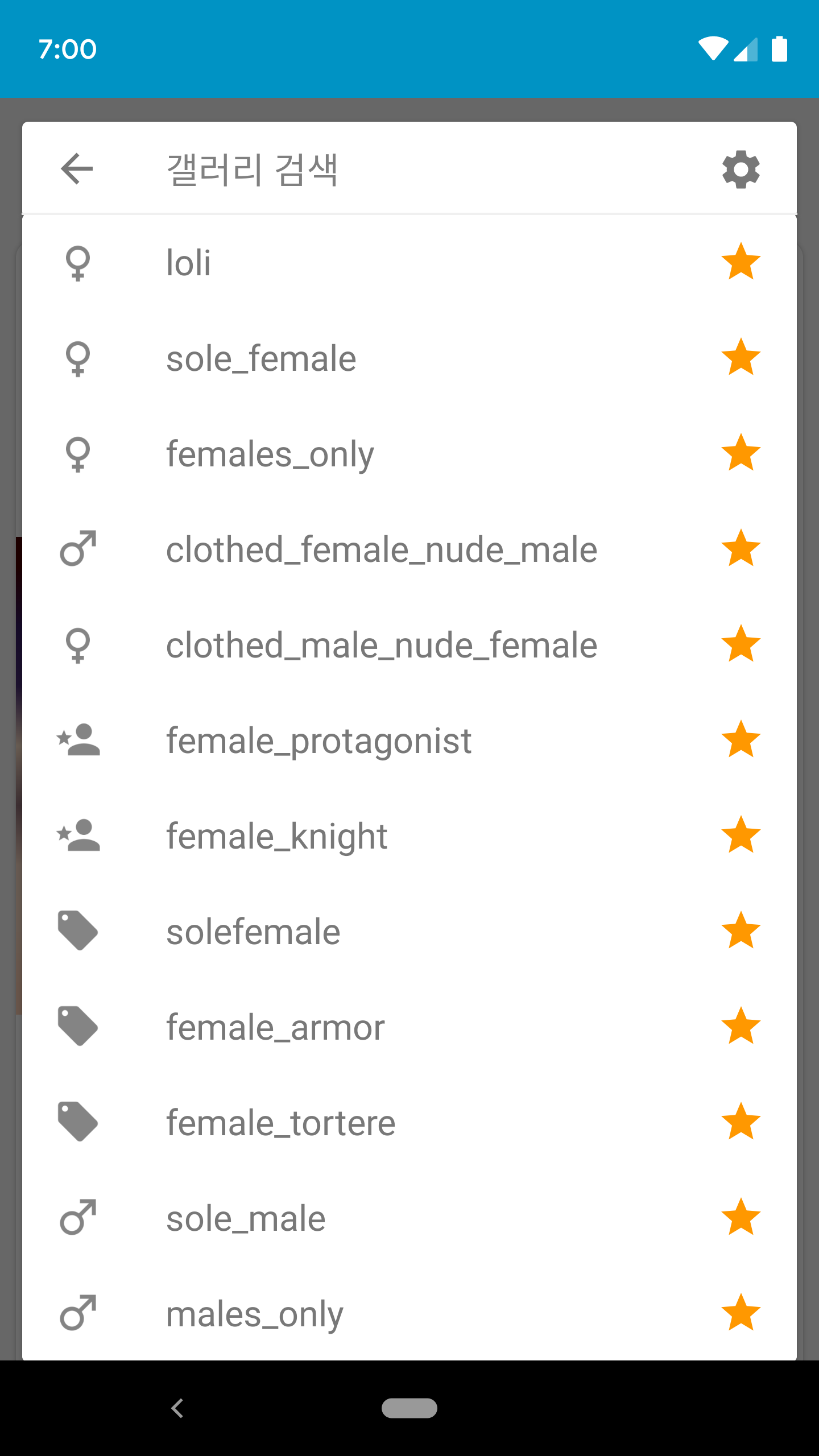The image size is (819, 1456).
Task: Toggle favorite star for sole_female
Action: (x=741, y=358)
